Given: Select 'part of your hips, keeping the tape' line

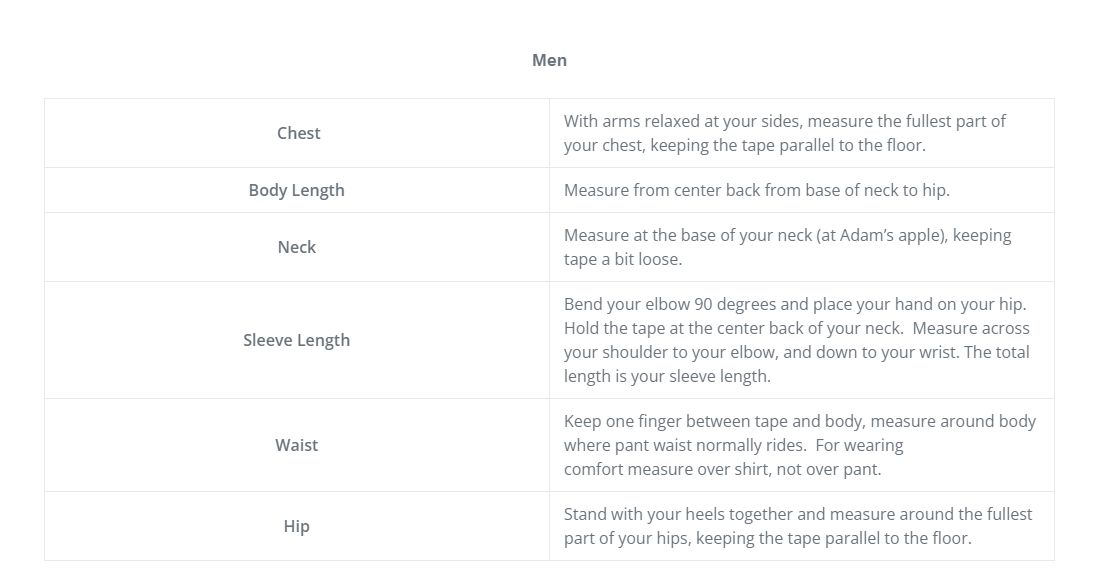Looking at the screenshot, I should point(767,538).
